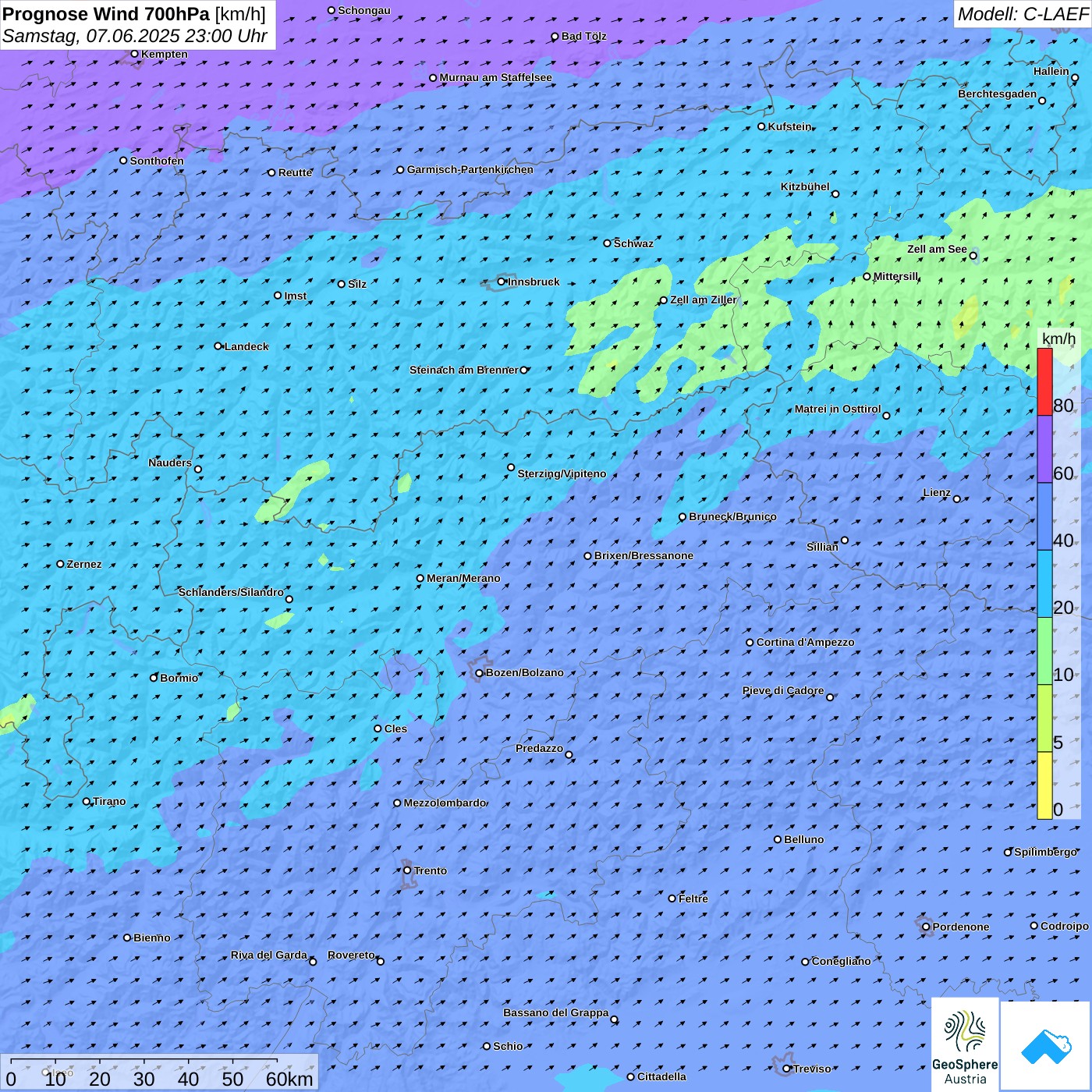Click the Prognose Wind 700hPa title

(x=106, y=14)
